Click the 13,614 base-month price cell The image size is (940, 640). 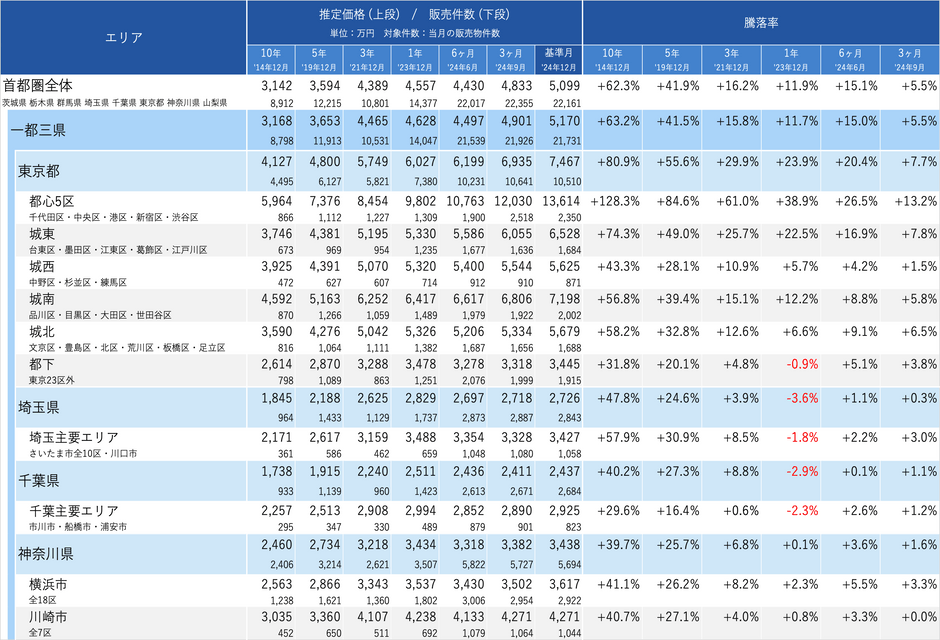pos(561,202)
